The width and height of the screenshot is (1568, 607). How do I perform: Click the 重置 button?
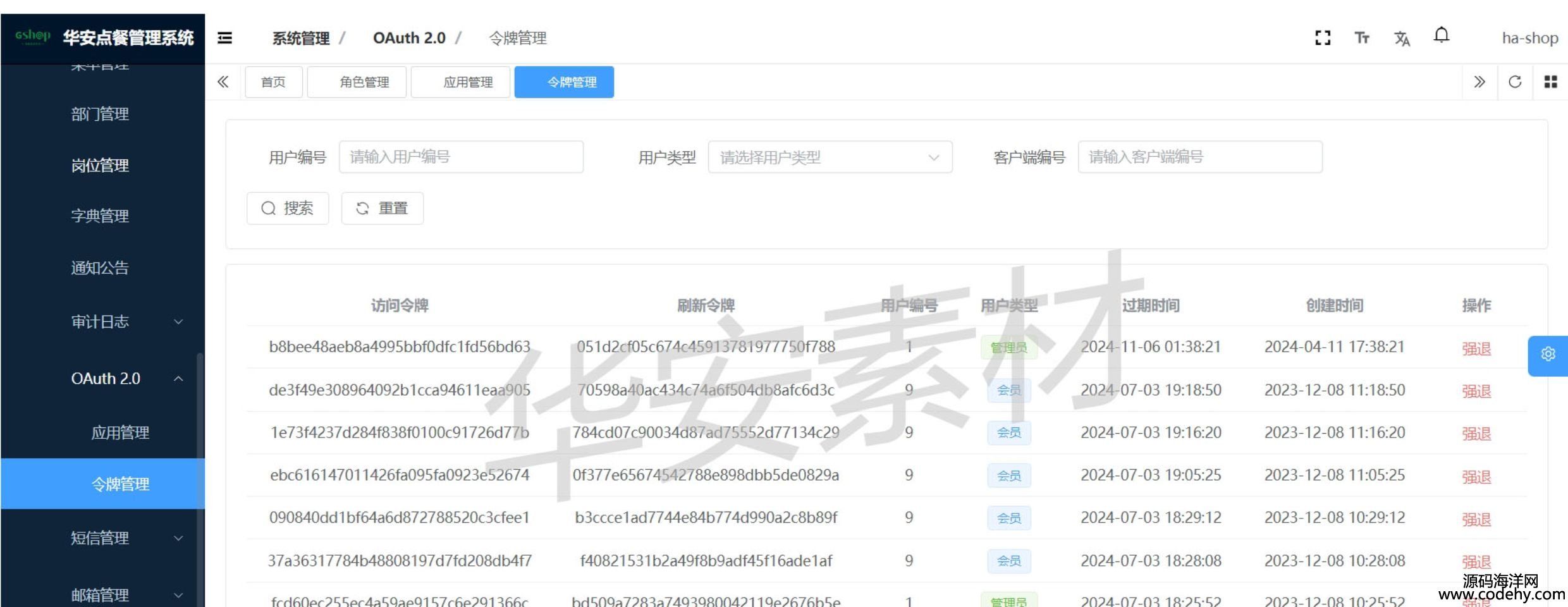(x=382, y=208)
